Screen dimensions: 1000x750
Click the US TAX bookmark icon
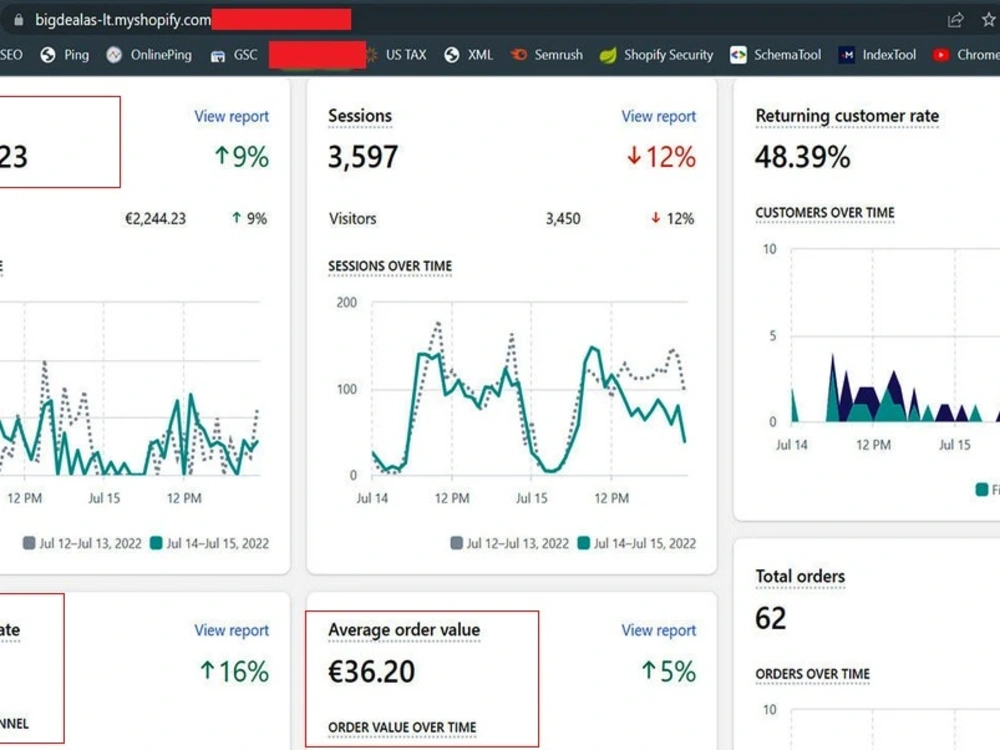(371, 55)
